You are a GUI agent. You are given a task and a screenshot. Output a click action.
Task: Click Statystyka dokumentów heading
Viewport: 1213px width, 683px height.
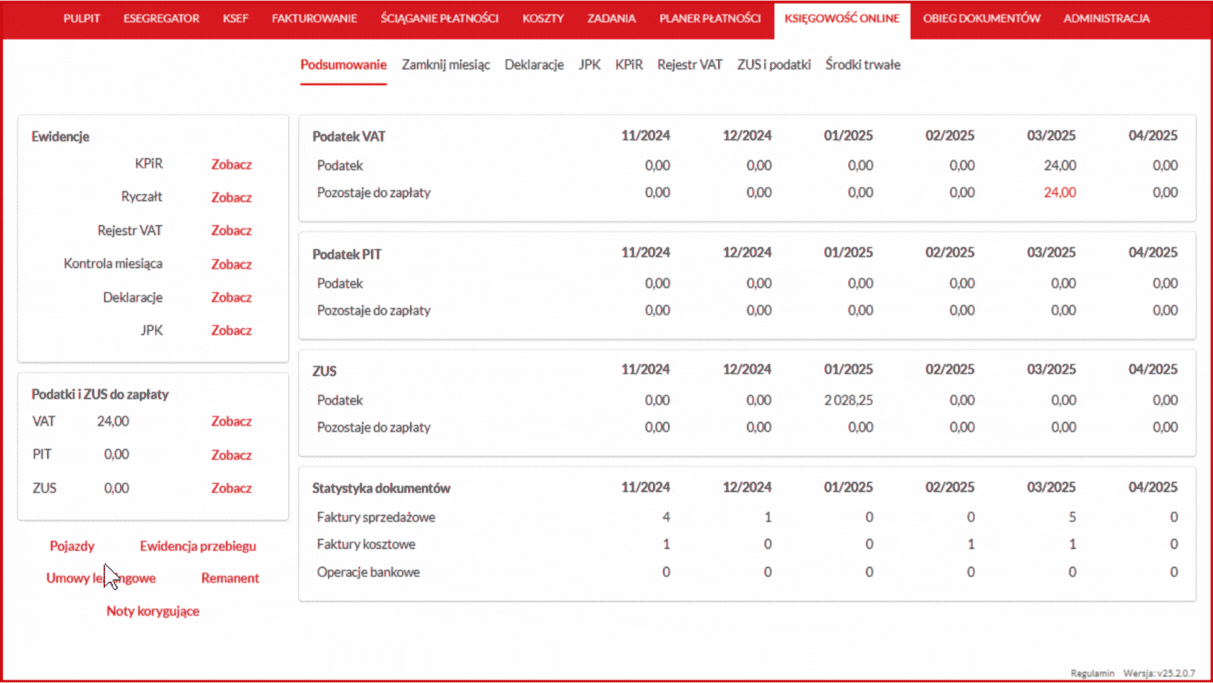click(381, 488)
